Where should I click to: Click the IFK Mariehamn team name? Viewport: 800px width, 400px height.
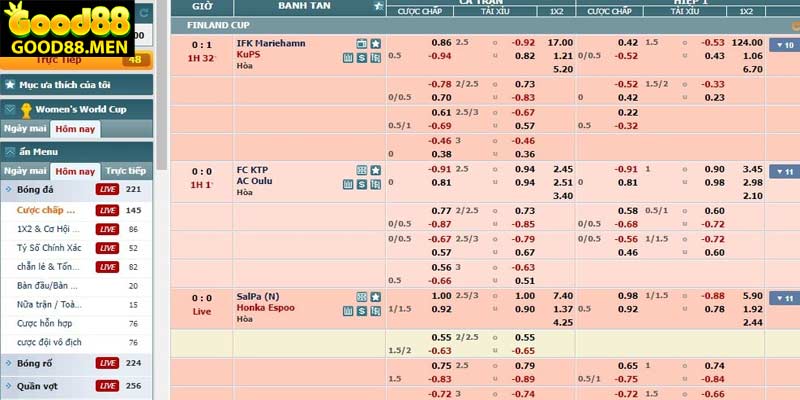pos(271,43)
